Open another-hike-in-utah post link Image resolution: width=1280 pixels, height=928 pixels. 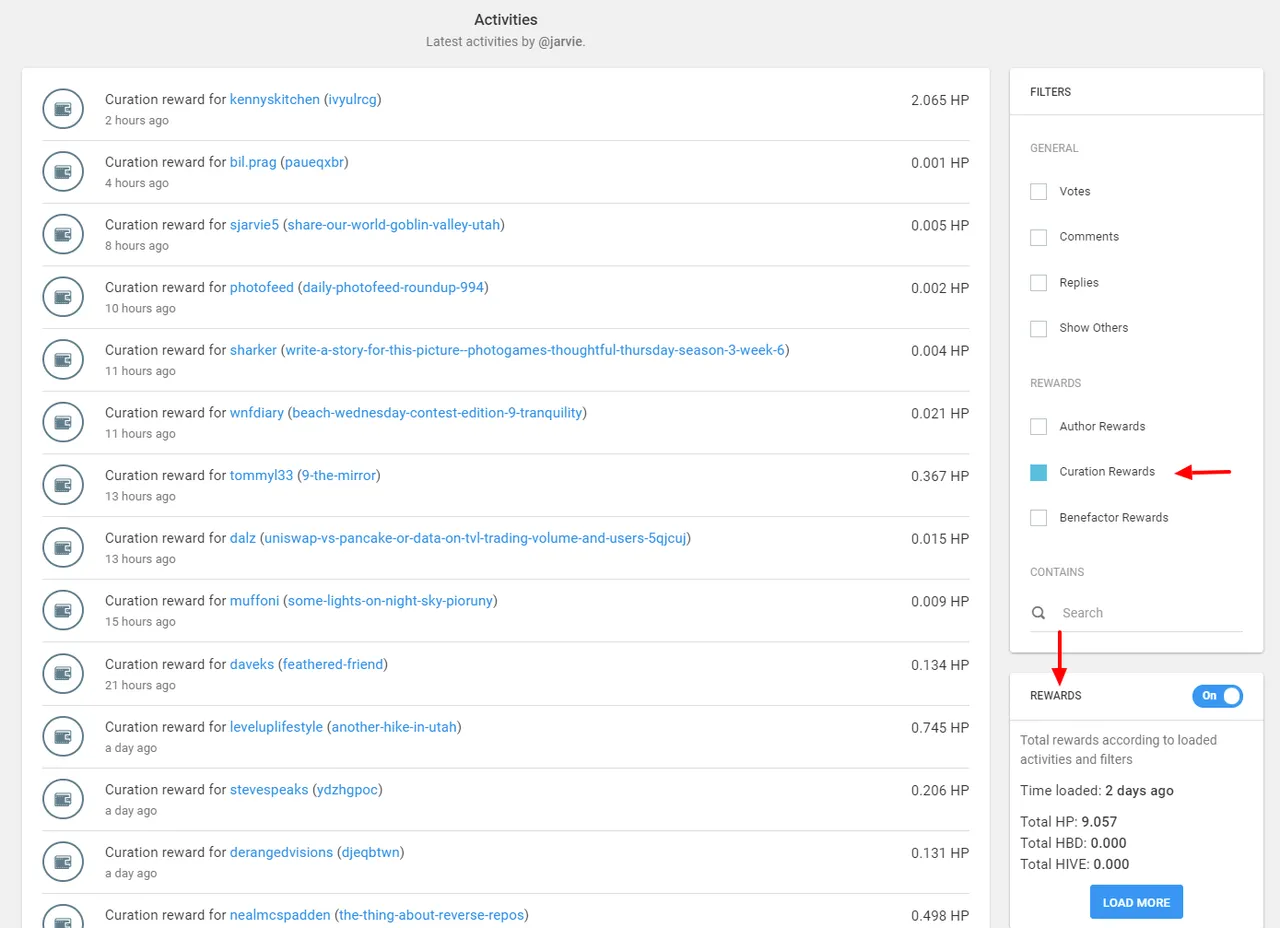pos(394,727)
